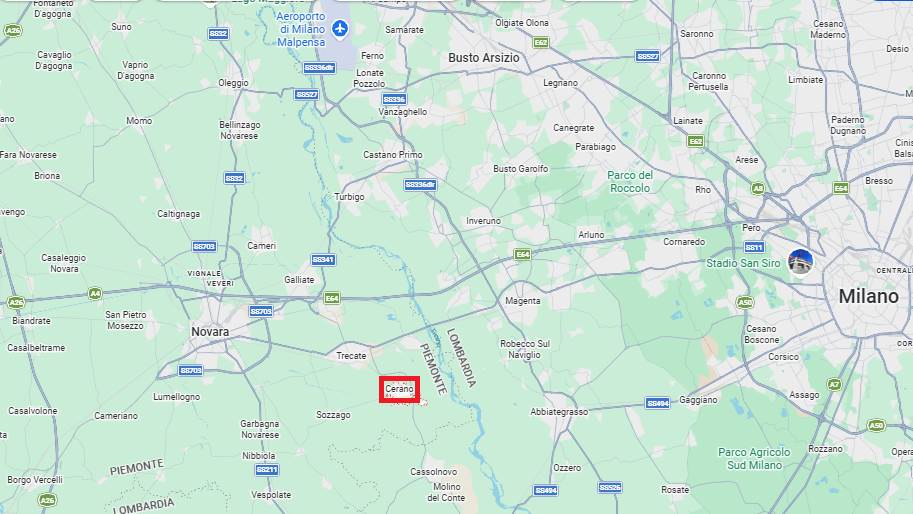913x514 pixels.
Task: Click the Magenta town label
Action: (x=523, y=301)
